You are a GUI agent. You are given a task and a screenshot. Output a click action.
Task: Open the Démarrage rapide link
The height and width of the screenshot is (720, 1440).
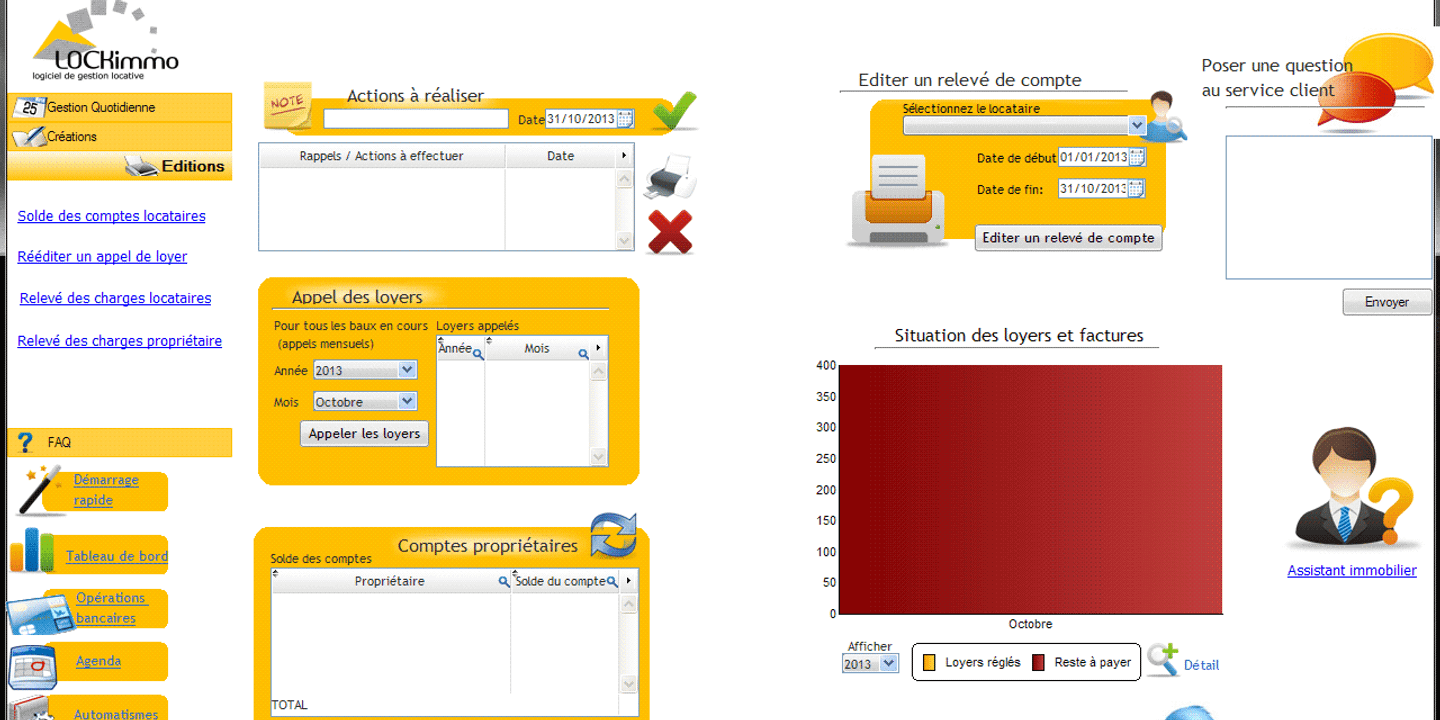pos(106,490)
